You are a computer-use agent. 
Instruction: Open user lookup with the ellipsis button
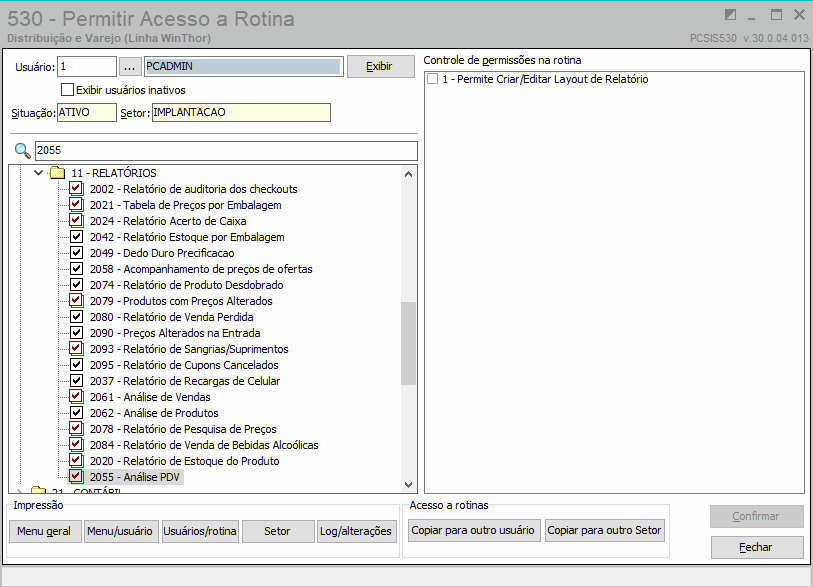click(130, 66)
